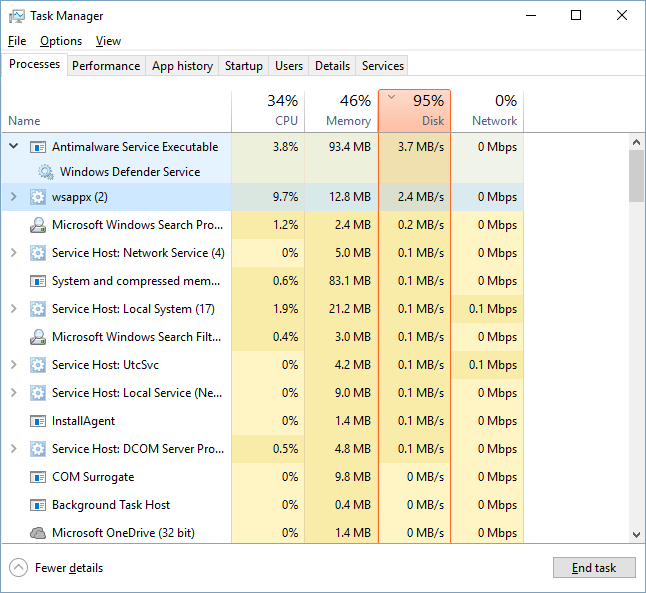
Task: Click the wsappx gear icon
Action: 38,197
